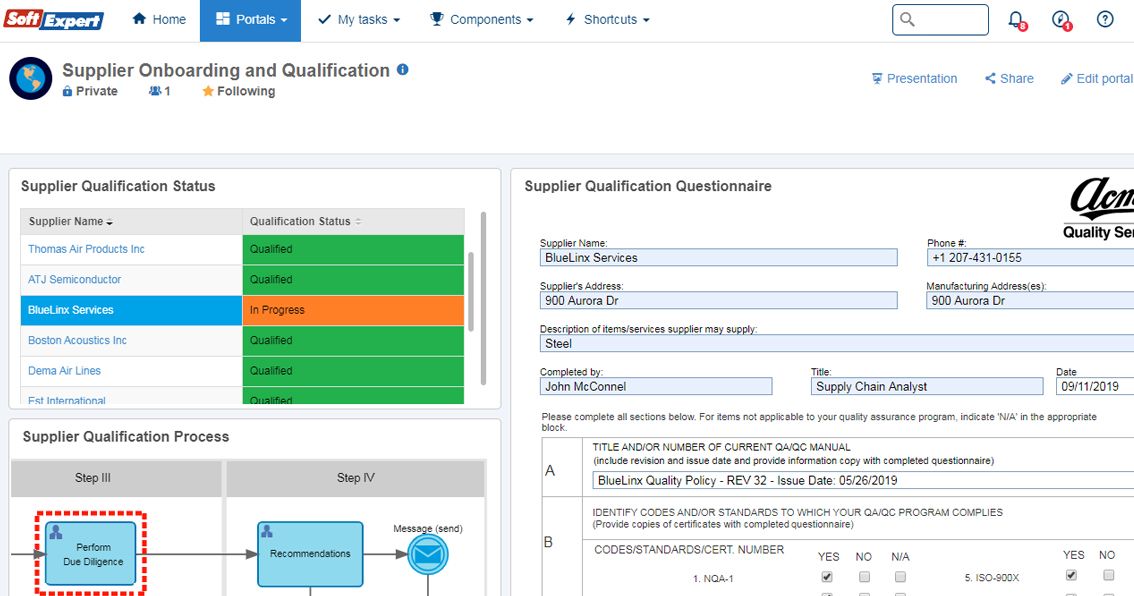Click the Title field Supply Chain Analyst
This screenshot has width=1134, height=596.
point(927,386)
